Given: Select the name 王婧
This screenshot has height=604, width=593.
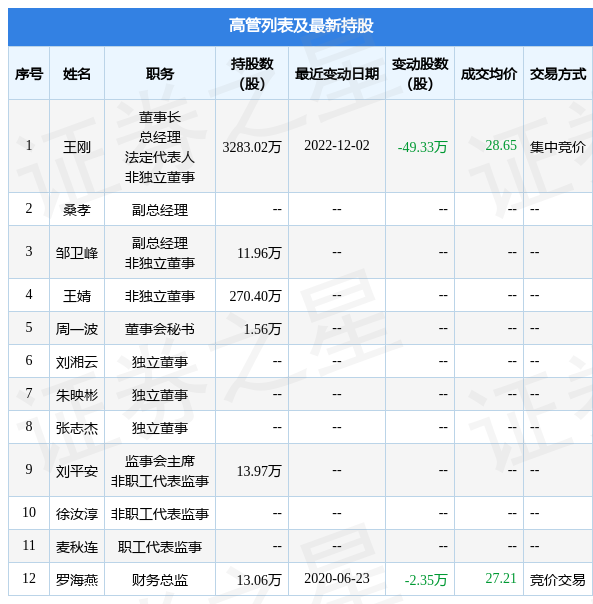Looking at the screenshot, I should pyautogui.click(x=77, y=296).
